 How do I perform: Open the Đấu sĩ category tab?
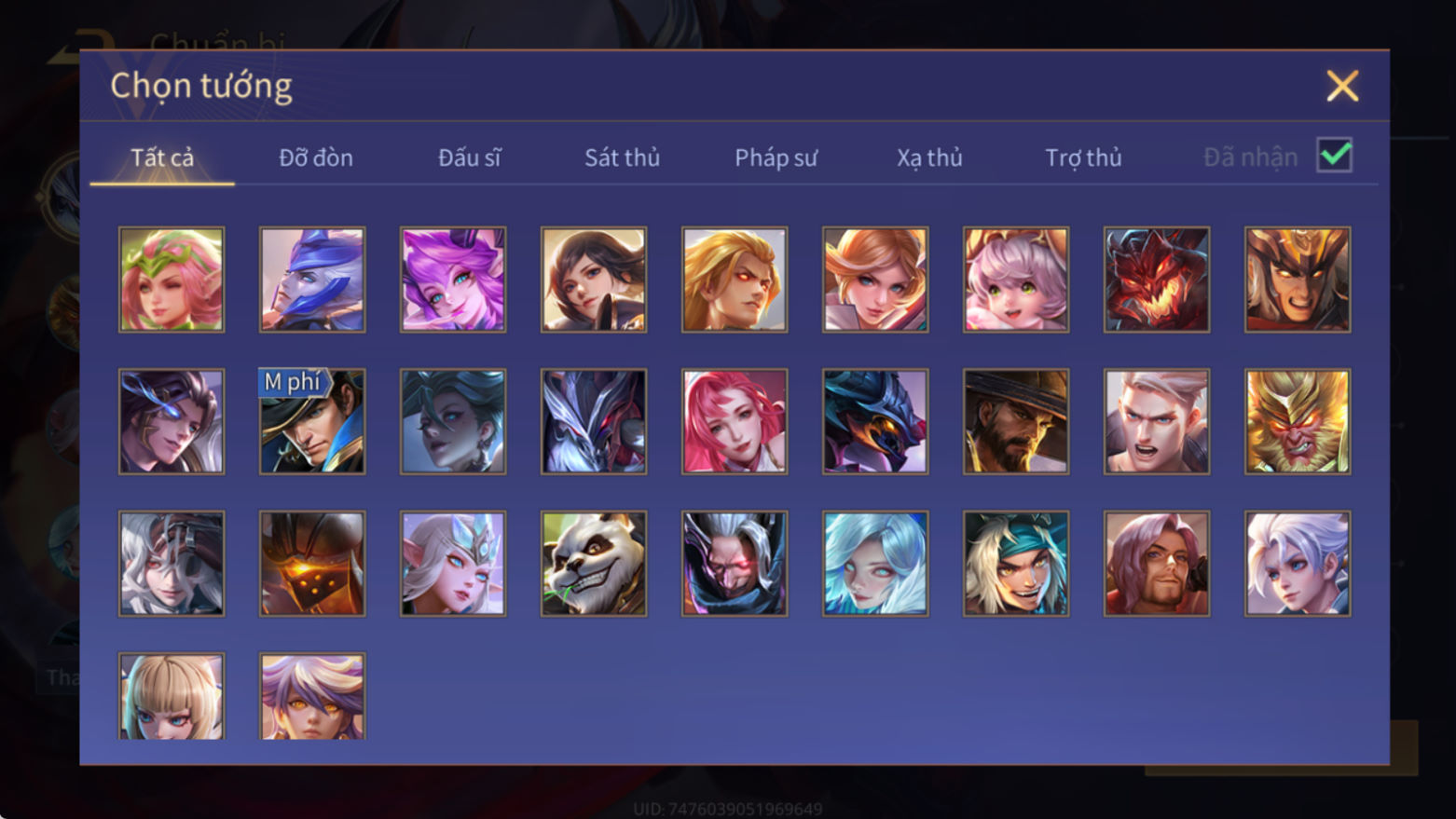(x=469, y=157)
